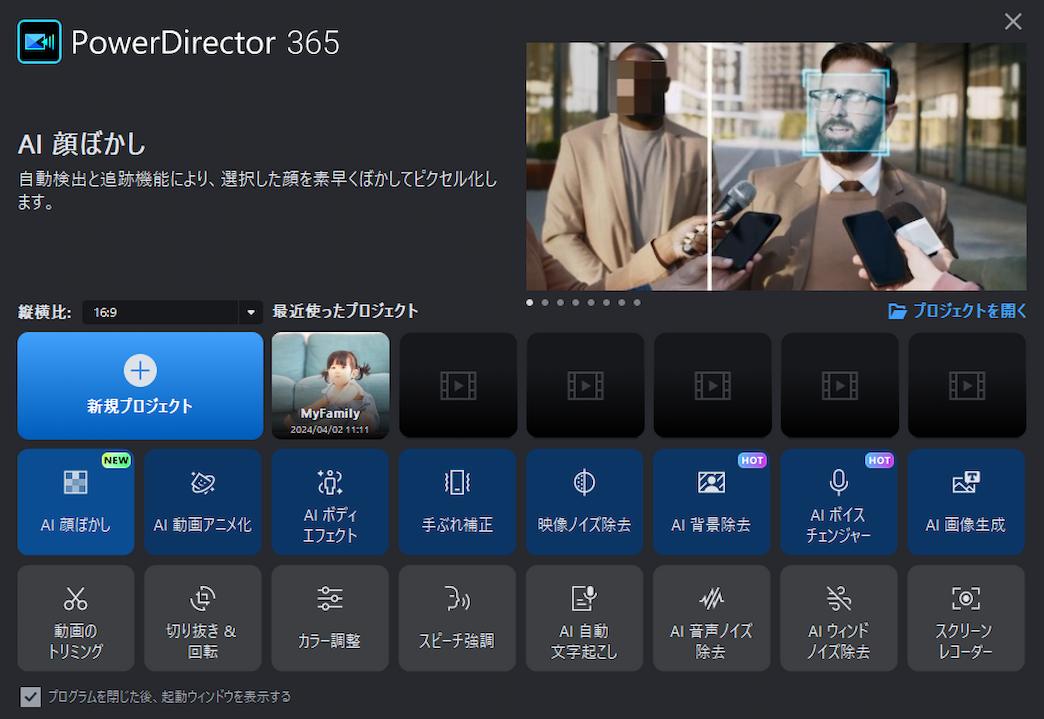The image size is (1044, 719).
Task: Open the AI 画像生成 tool
Action: (966, 502)
